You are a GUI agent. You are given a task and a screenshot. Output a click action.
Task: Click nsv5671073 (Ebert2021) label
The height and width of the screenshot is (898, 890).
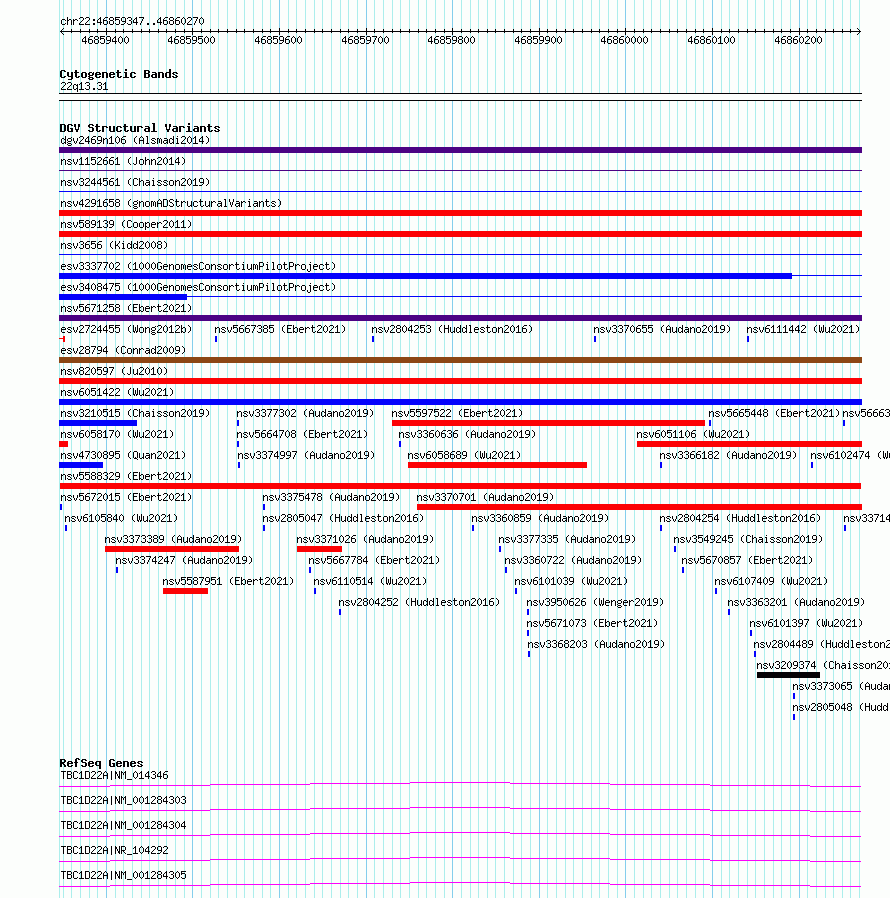coord(592,623)
